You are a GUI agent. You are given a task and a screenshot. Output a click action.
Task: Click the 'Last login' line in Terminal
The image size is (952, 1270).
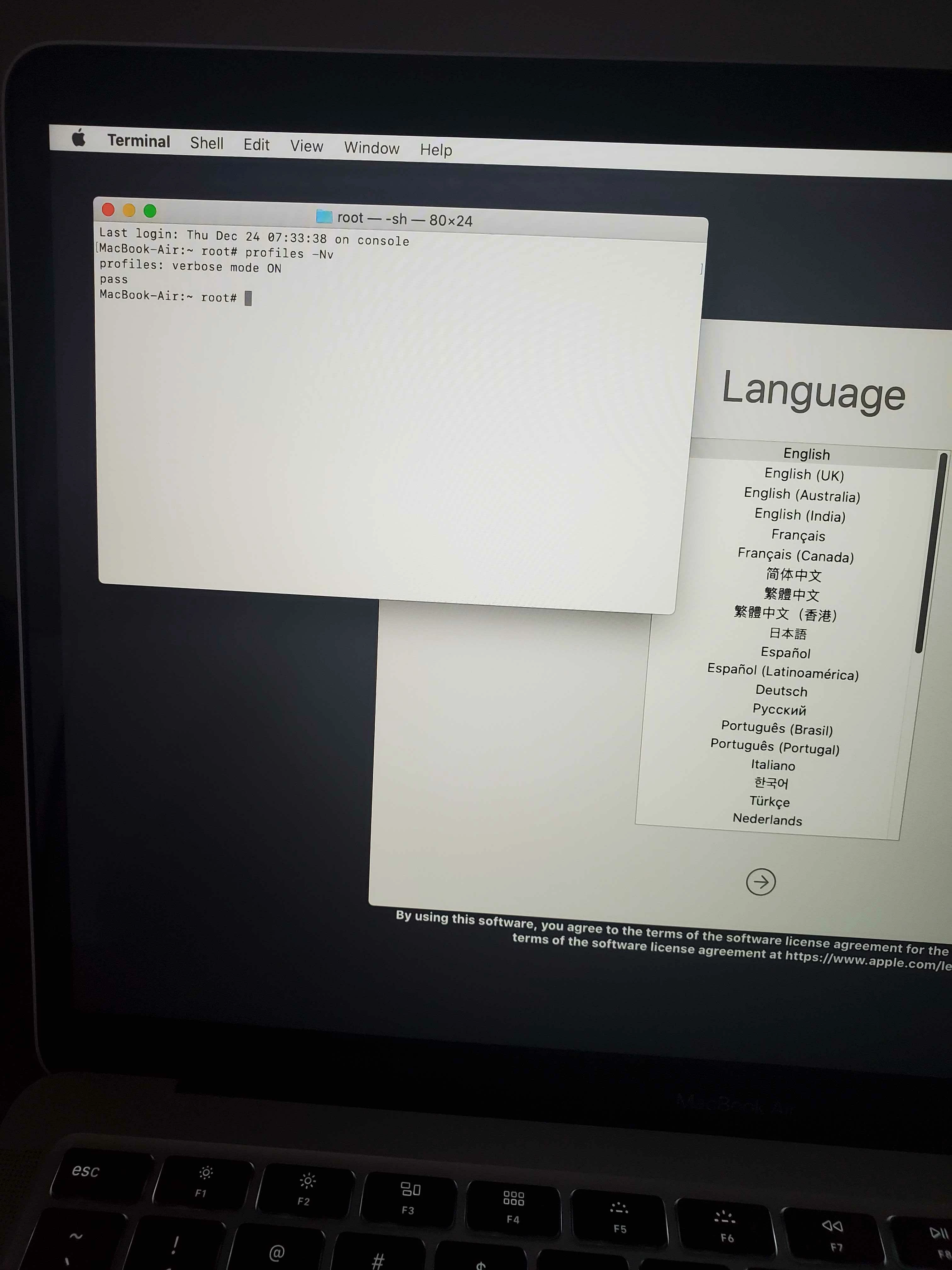254,237
